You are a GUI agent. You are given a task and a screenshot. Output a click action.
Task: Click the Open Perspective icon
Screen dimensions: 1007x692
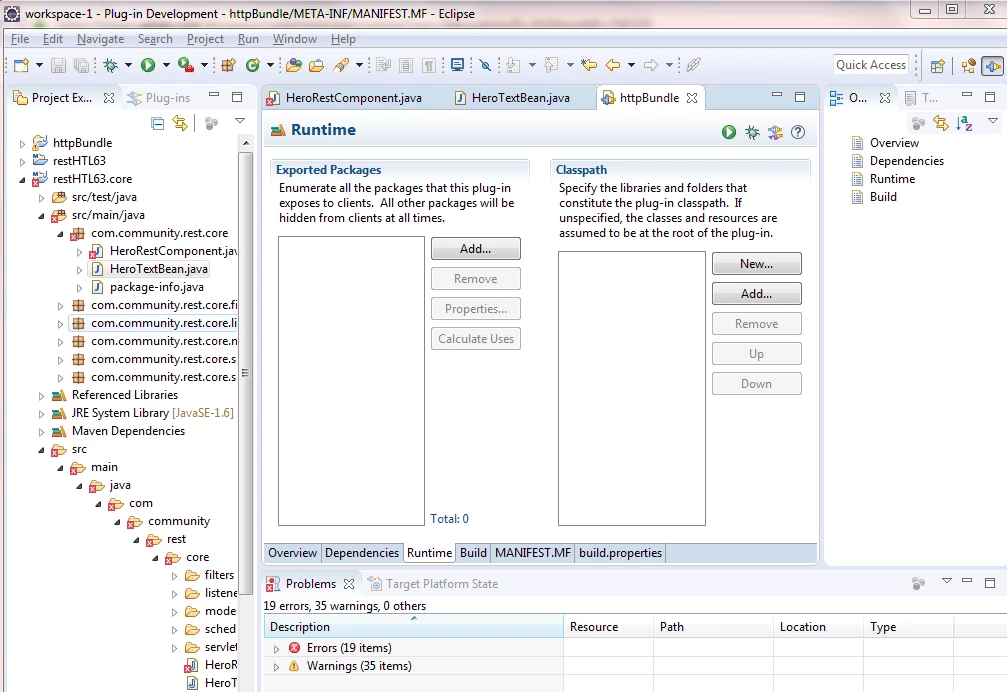(938, 65)
